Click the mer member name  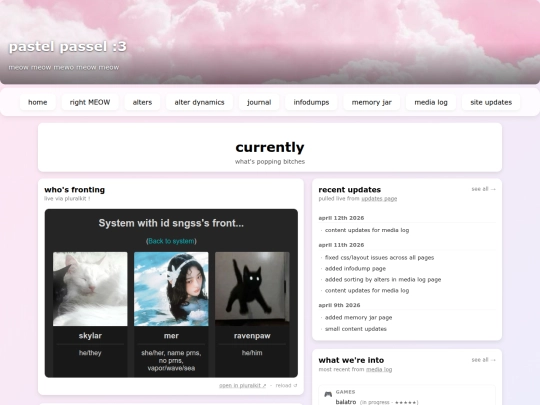tap(171, 336)
